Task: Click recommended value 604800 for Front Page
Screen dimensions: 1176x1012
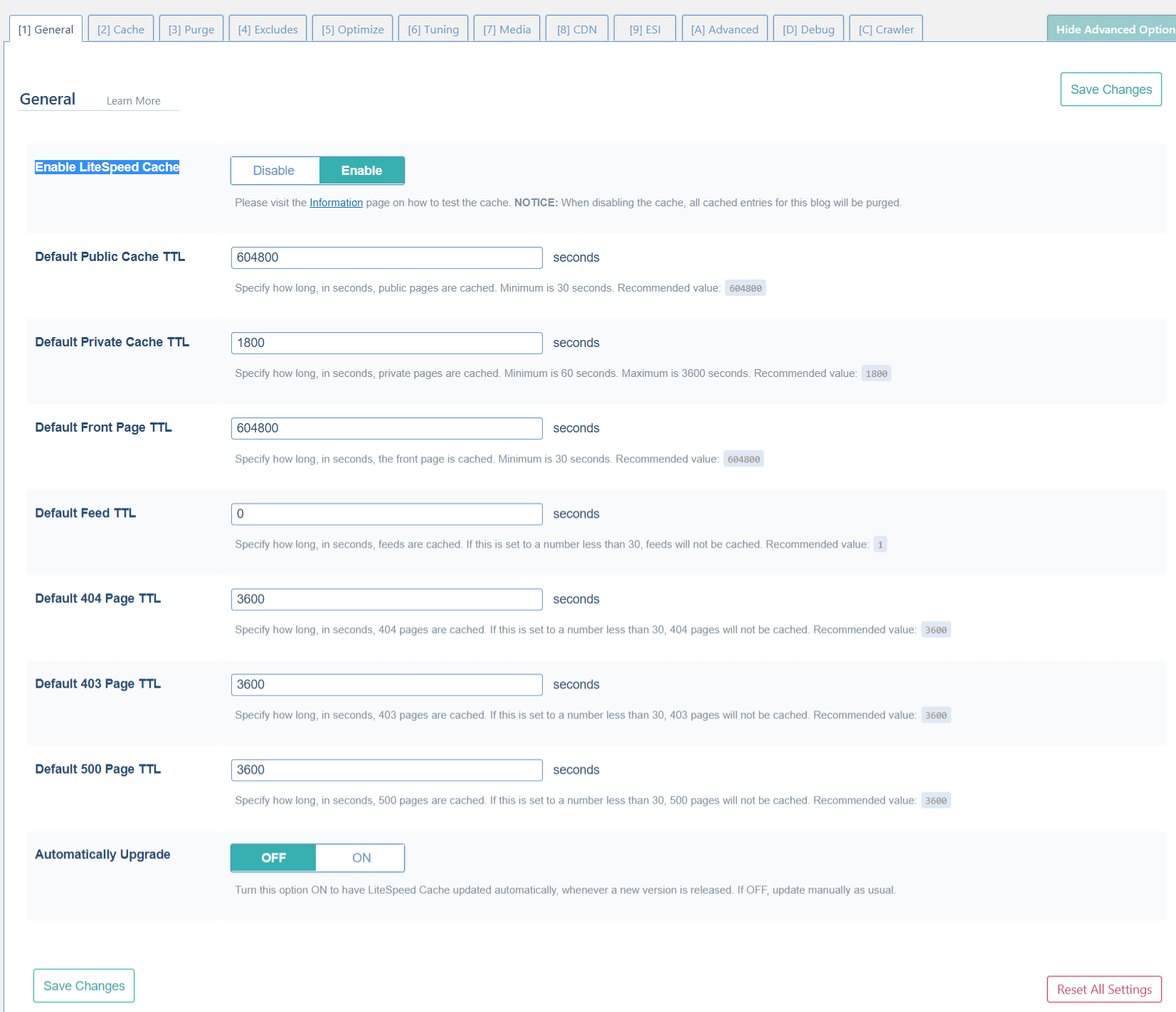Action: pyautogui.click(x=743, y=459)
